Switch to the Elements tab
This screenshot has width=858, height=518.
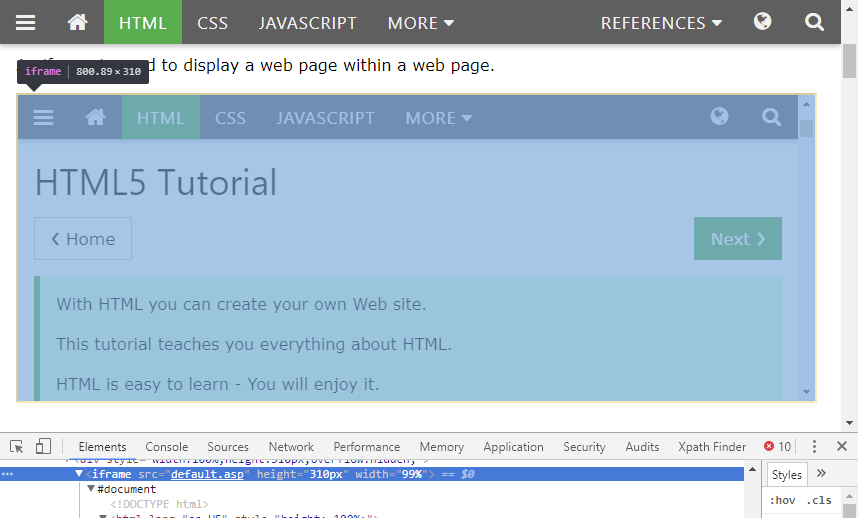click(102, 447)
